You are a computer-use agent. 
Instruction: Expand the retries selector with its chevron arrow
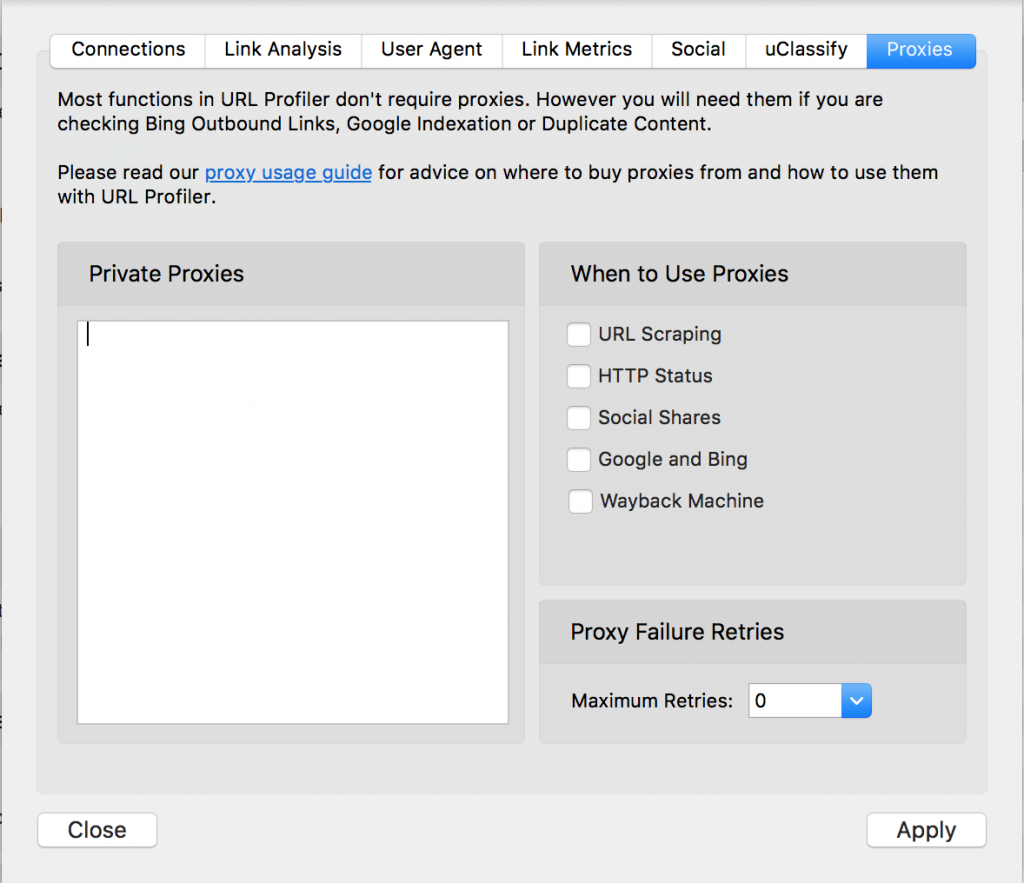pyautogui.click(x=856, y=700)
